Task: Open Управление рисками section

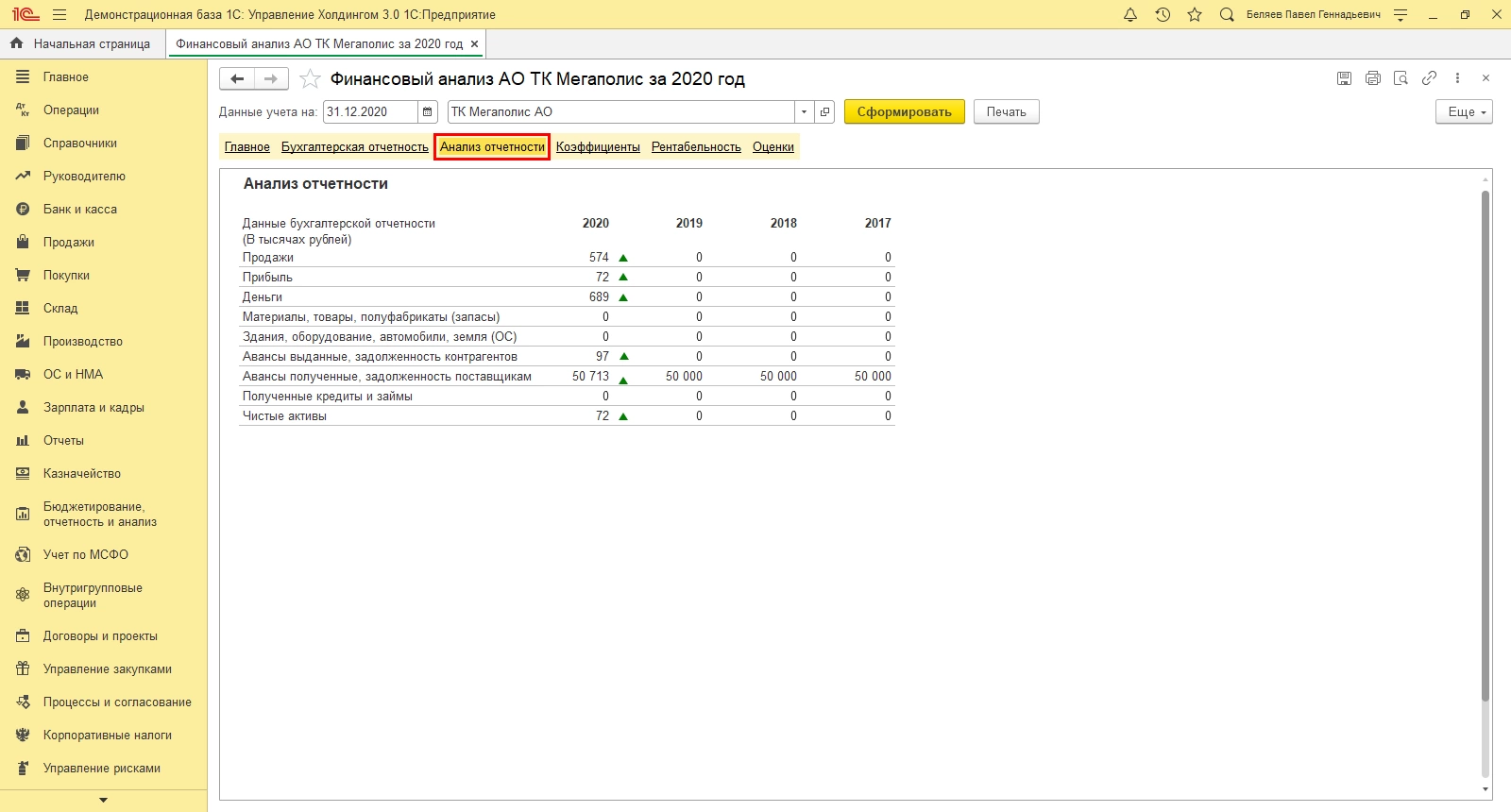Action: click(104, 769)
